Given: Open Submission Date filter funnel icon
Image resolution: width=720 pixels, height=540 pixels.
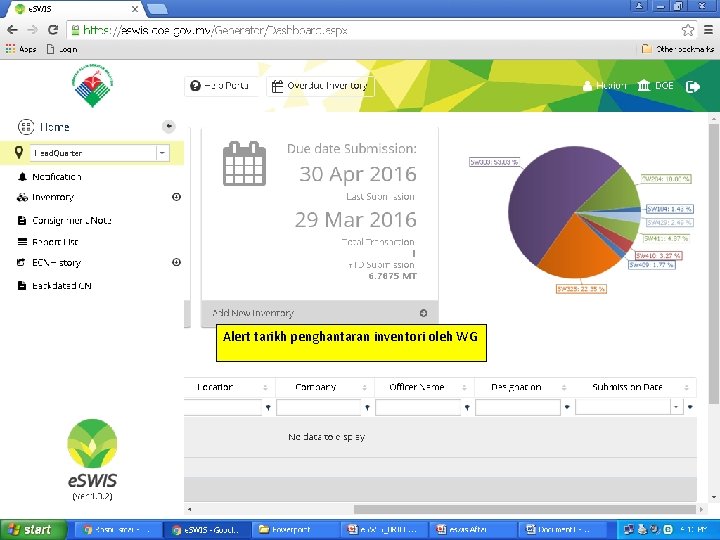Looking at the screenshot, I should coord(690,407).
